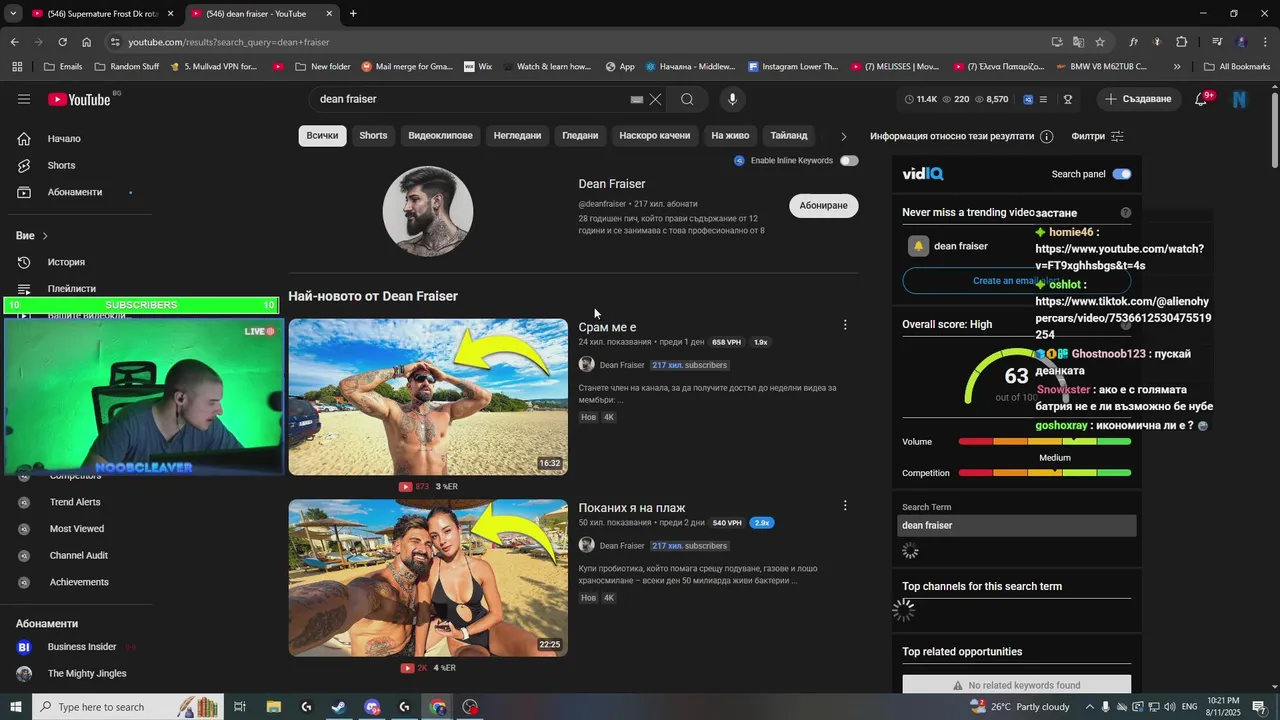Click beach thumbnail of 'Срам ме е'
1280x720 pixels.
tap(428, 397)
